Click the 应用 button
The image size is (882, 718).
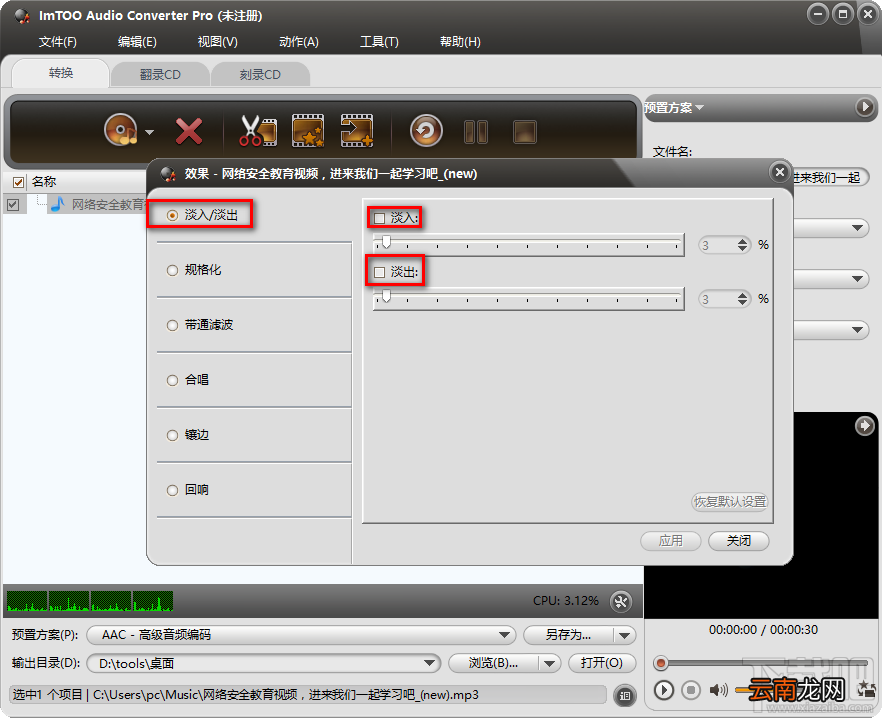pos(670,541)
